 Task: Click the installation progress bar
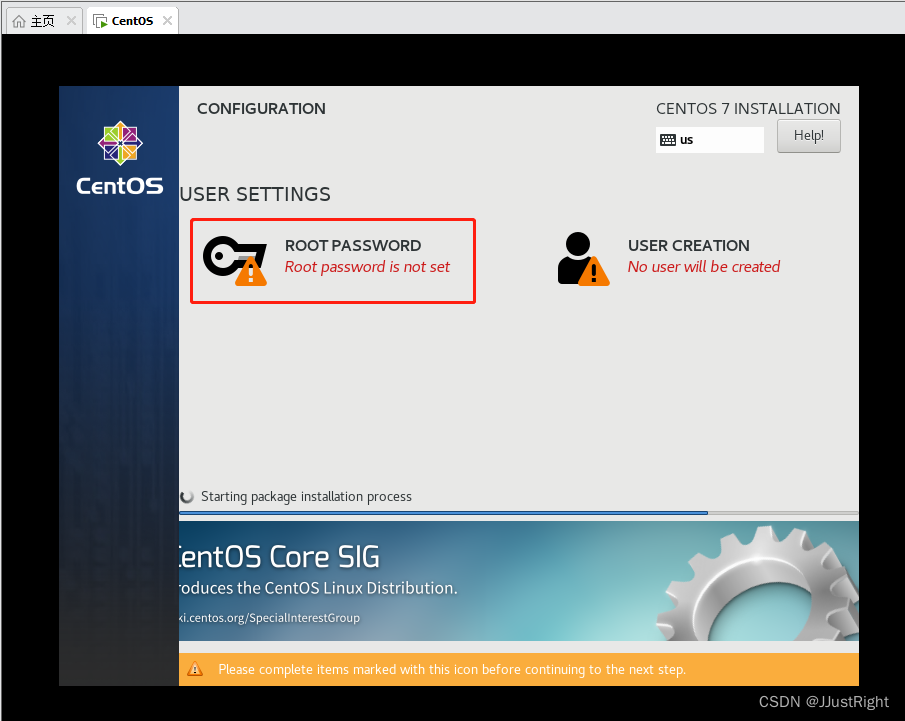[519, 513]
